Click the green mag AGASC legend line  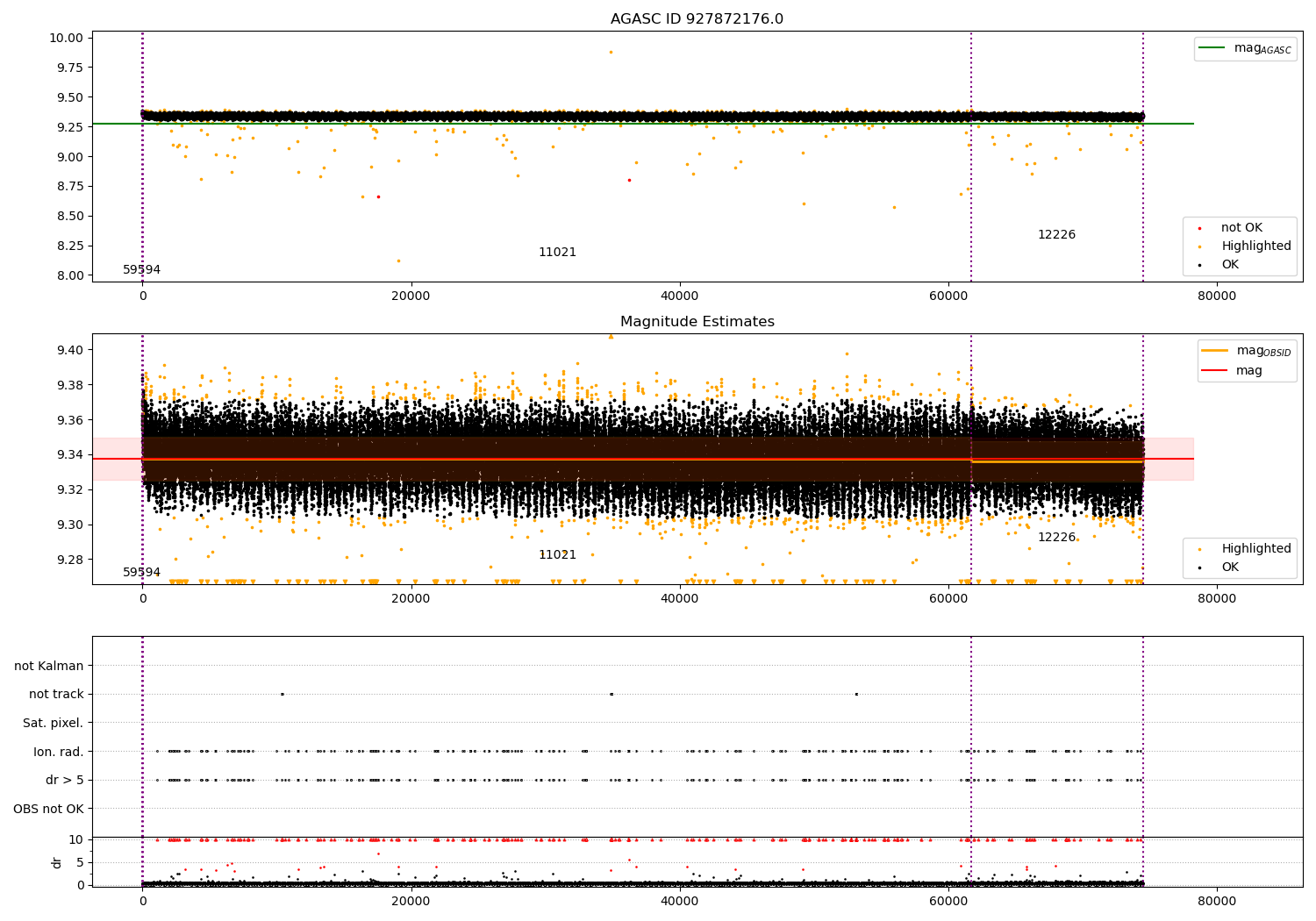pos(1213,48)
